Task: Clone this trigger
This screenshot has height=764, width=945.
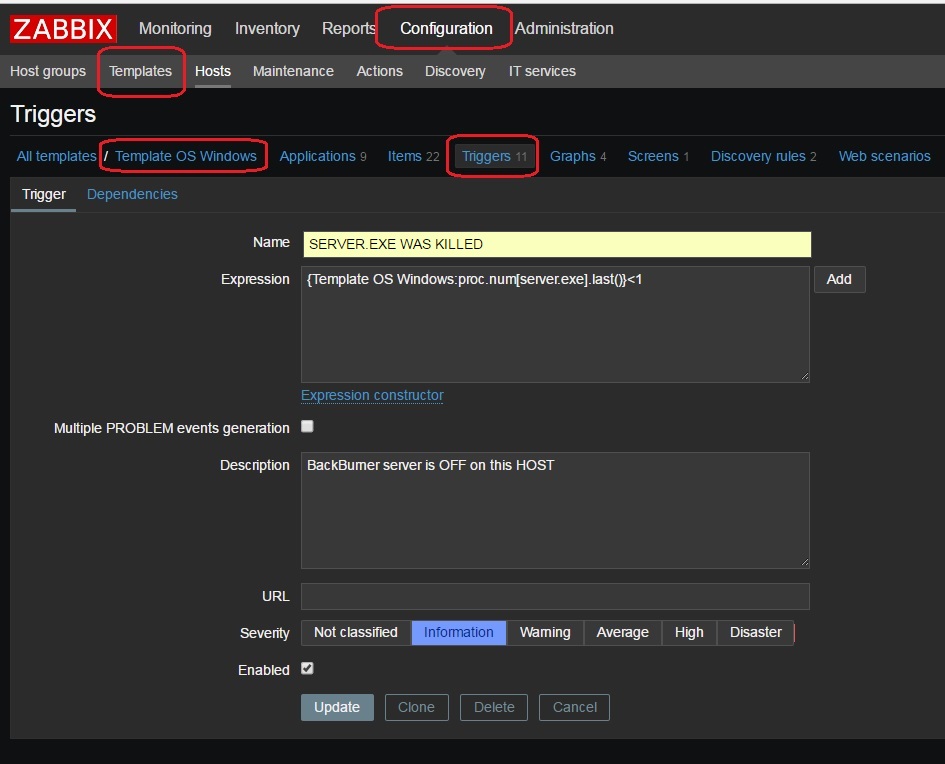Action: pyautogui.click(x=416, y=707)
